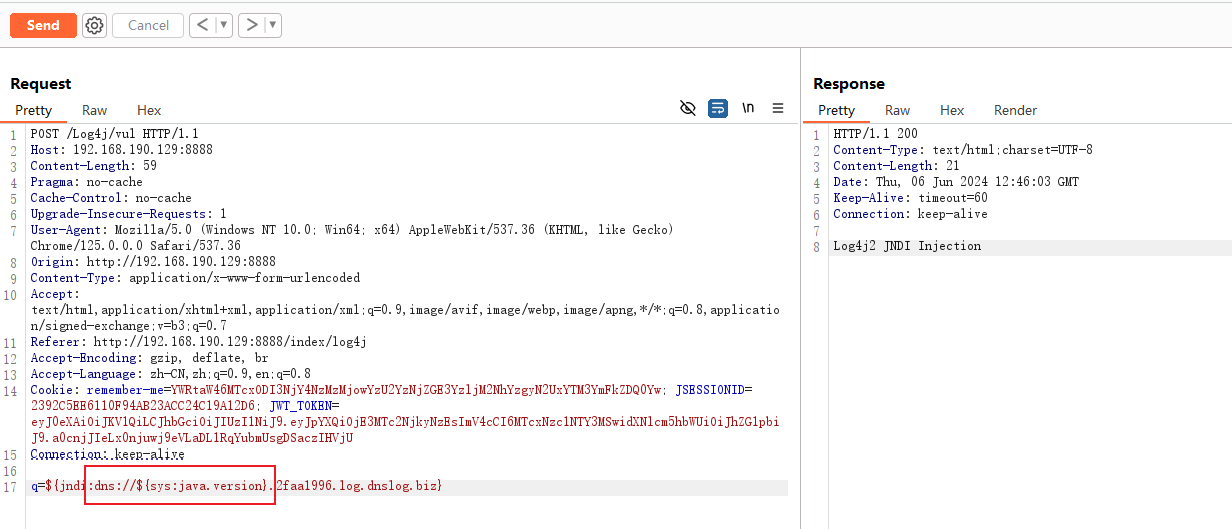Switch to Response Render tab
Viewport: 1232px width, 529px height.
point(1015,110)
